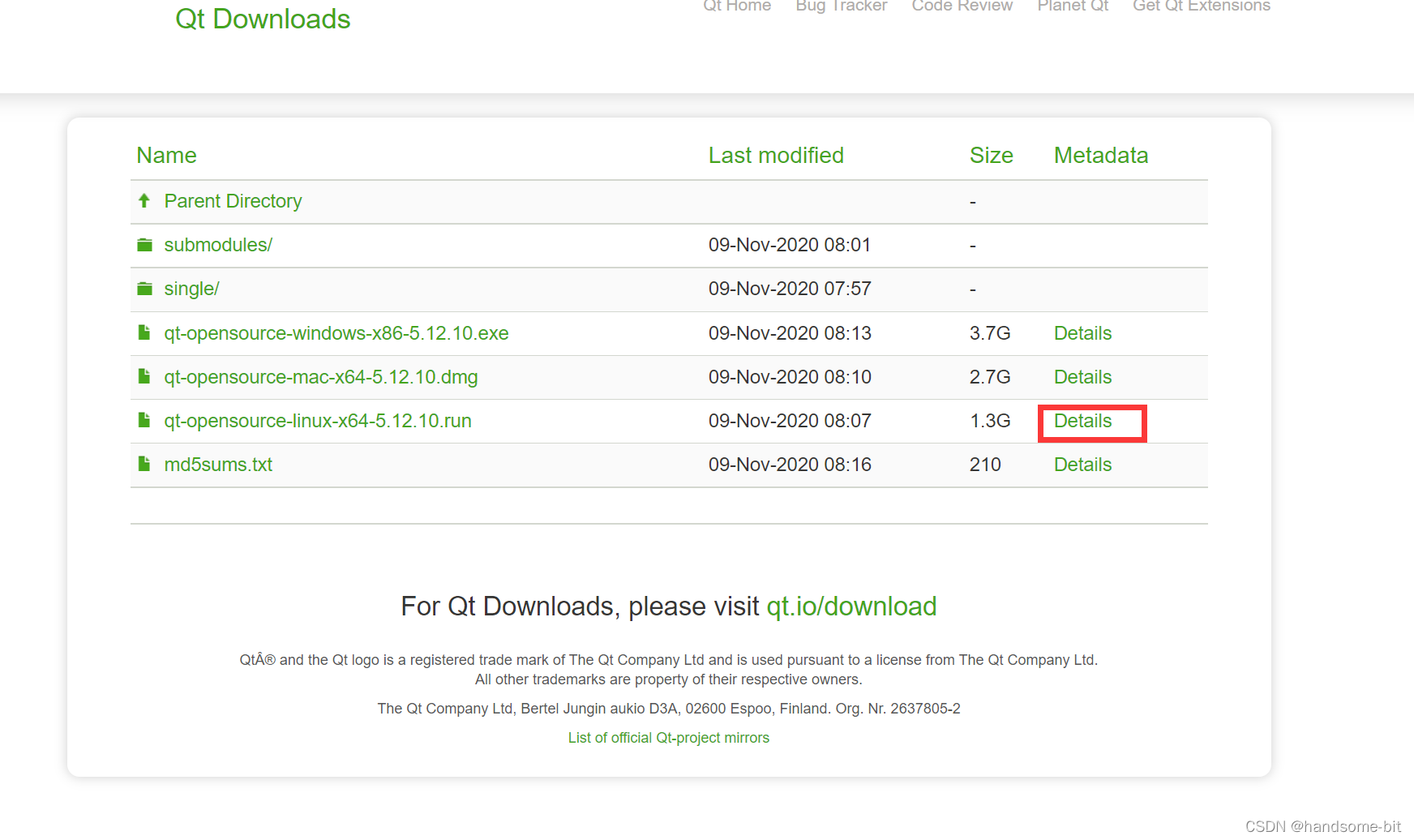Open md5sums.txt file link
Viewport: 1414px width, 840px height.
pos(218,465)
